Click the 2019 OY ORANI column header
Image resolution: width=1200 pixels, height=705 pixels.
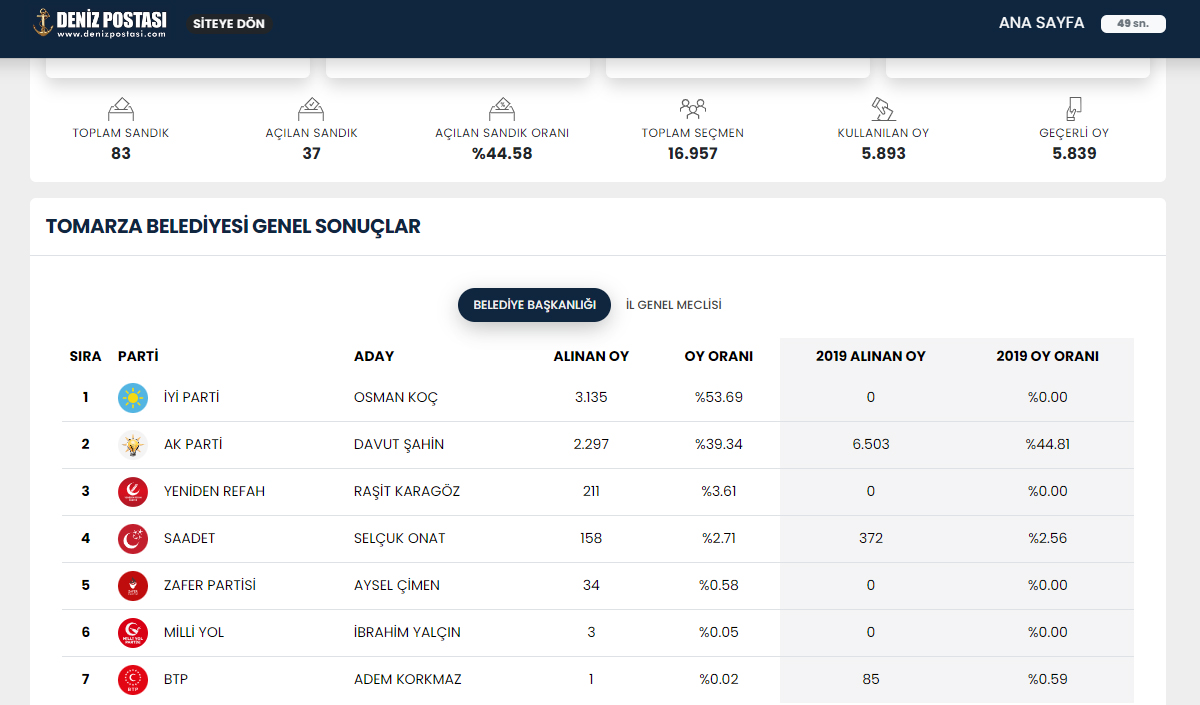point(1048,356)
